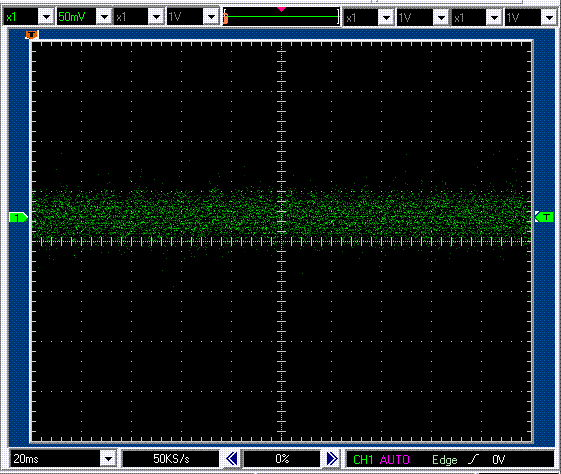
Task: Click the 50KS/s sample rate display
Action: 171,459
